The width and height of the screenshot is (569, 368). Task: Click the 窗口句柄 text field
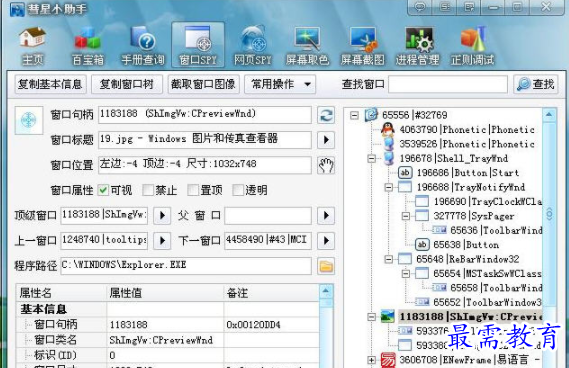click(x=205, y=115)
